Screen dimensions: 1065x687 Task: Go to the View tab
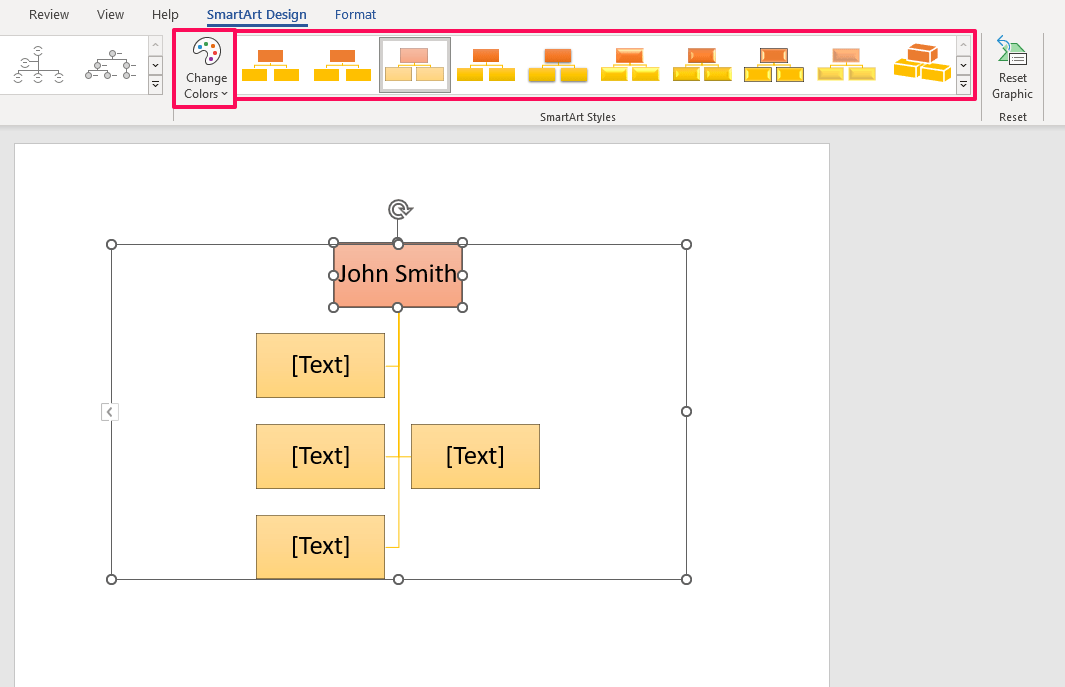(x=111, y=15)
